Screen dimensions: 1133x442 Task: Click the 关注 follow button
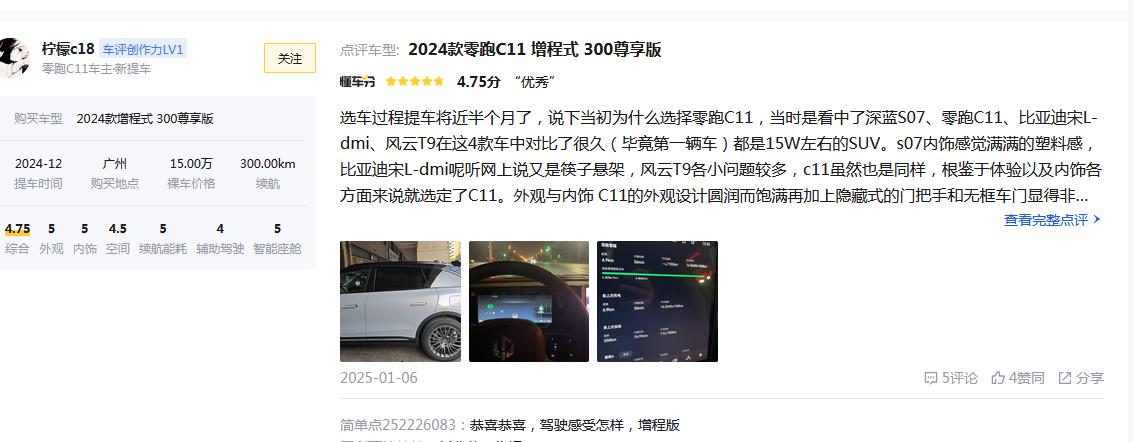pos(290,58)
